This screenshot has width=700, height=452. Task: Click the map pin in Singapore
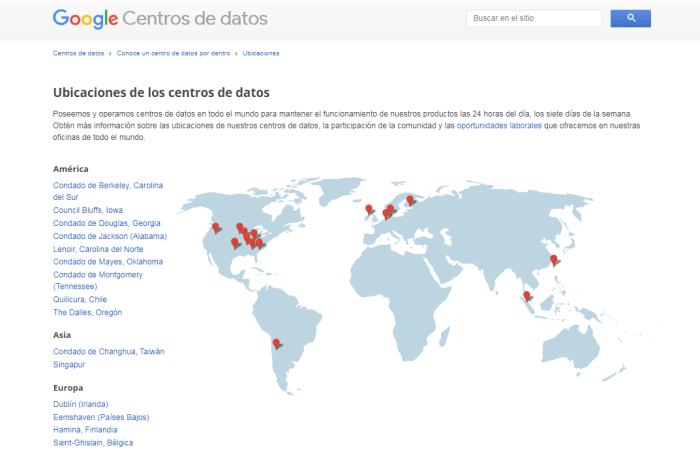point(527,296)
